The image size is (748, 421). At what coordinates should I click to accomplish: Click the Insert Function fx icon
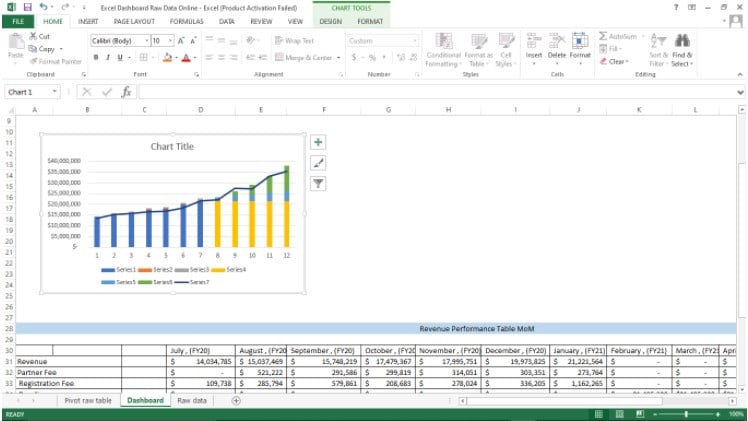coord(126,92)
